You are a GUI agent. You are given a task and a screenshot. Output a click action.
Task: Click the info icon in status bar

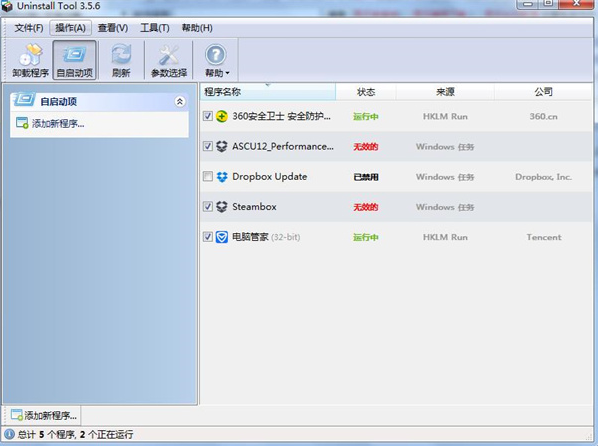(9, 434)
